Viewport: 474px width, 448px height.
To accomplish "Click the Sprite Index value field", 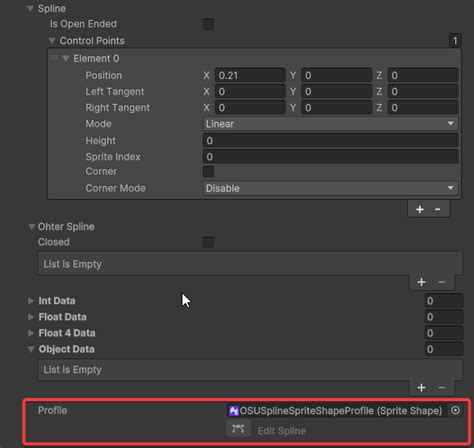I will (330, 157).
